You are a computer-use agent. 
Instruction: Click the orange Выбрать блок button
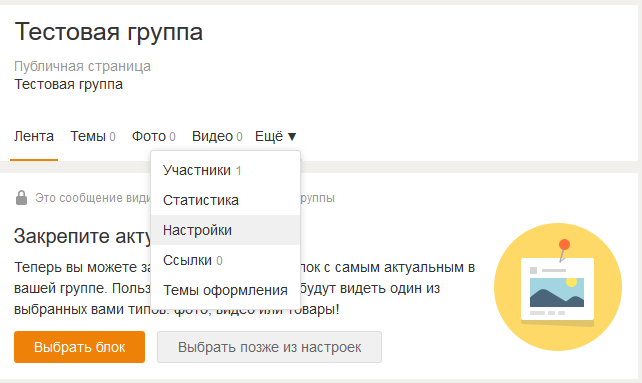point(79,347)
